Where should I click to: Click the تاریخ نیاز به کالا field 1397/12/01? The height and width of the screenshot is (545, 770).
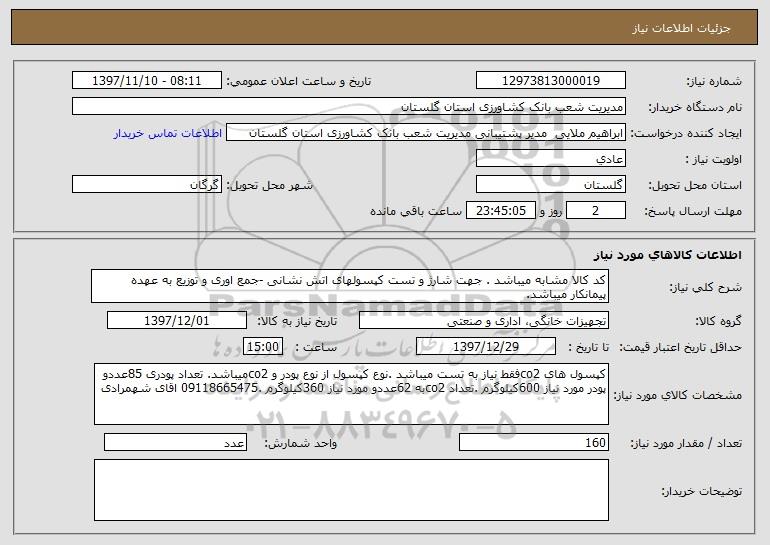point(177,321)
